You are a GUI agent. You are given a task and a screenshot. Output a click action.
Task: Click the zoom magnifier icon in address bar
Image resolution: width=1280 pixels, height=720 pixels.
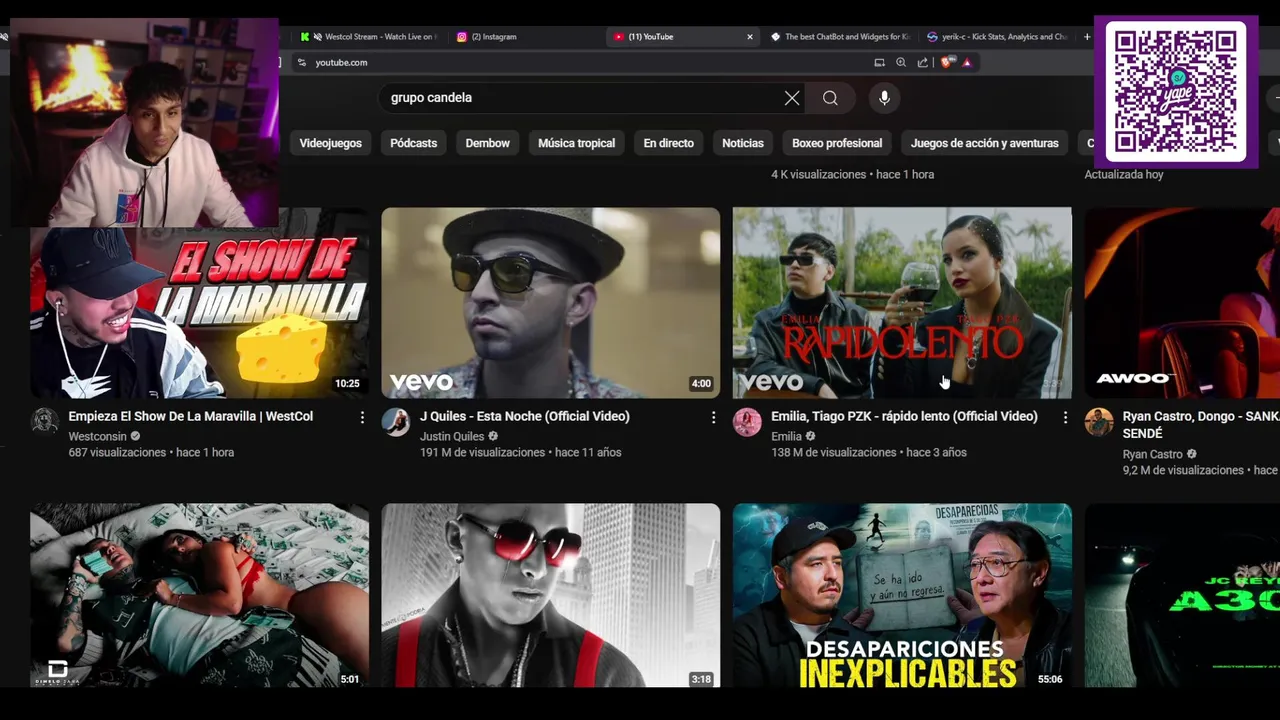(901, 62)
